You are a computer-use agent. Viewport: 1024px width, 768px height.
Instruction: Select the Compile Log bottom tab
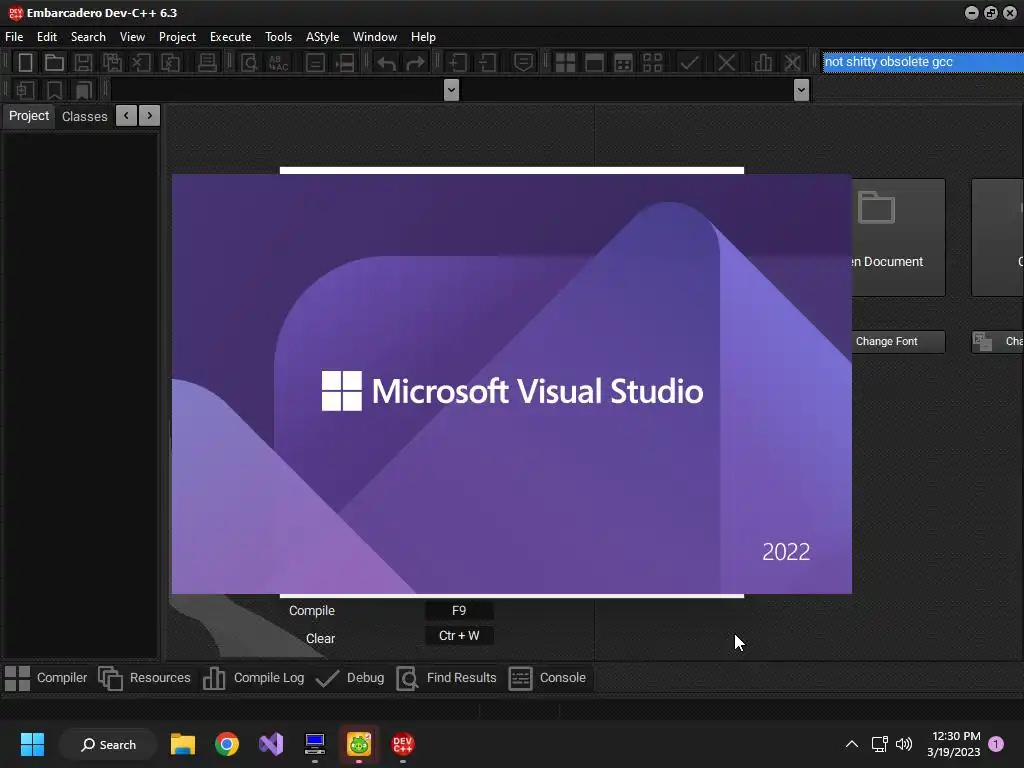pos(253,678)
